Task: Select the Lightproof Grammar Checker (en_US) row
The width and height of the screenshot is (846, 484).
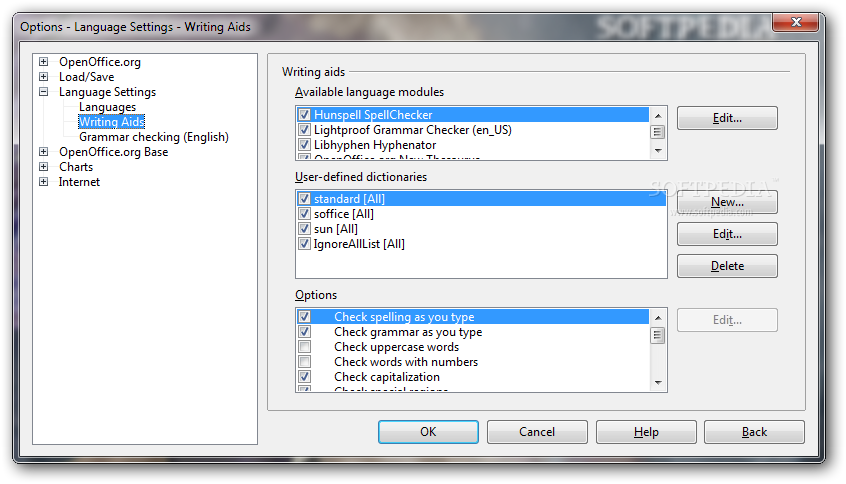Action: [473, 129]
